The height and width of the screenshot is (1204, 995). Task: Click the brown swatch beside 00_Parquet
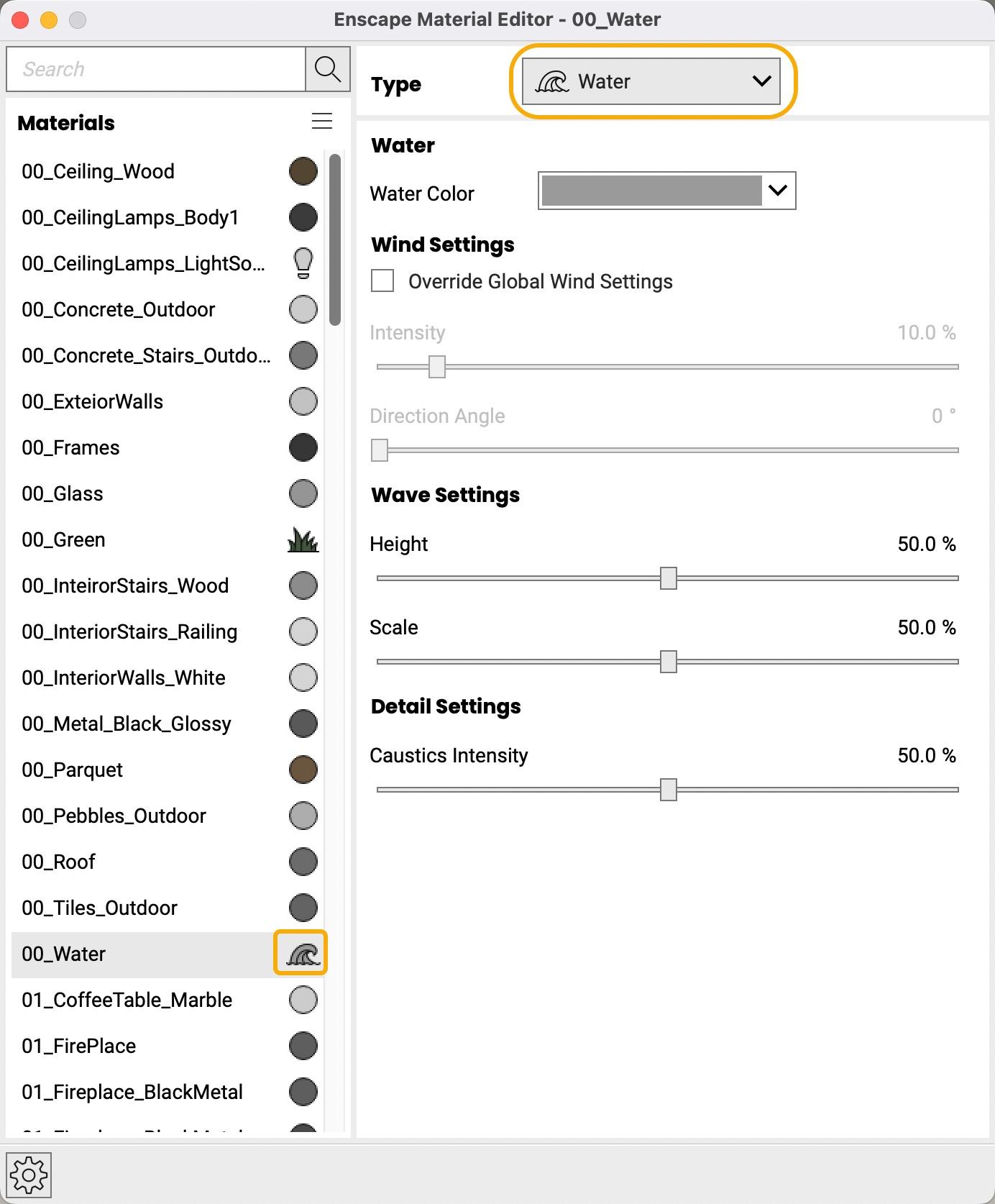tap(303, 770)
